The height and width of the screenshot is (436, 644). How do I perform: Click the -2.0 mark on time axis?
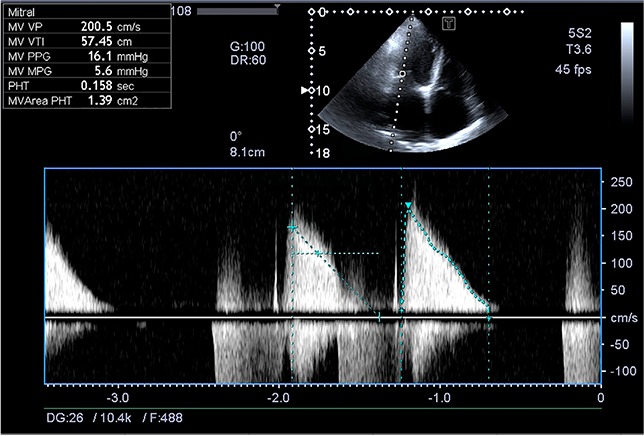click(x=278, y=398)
